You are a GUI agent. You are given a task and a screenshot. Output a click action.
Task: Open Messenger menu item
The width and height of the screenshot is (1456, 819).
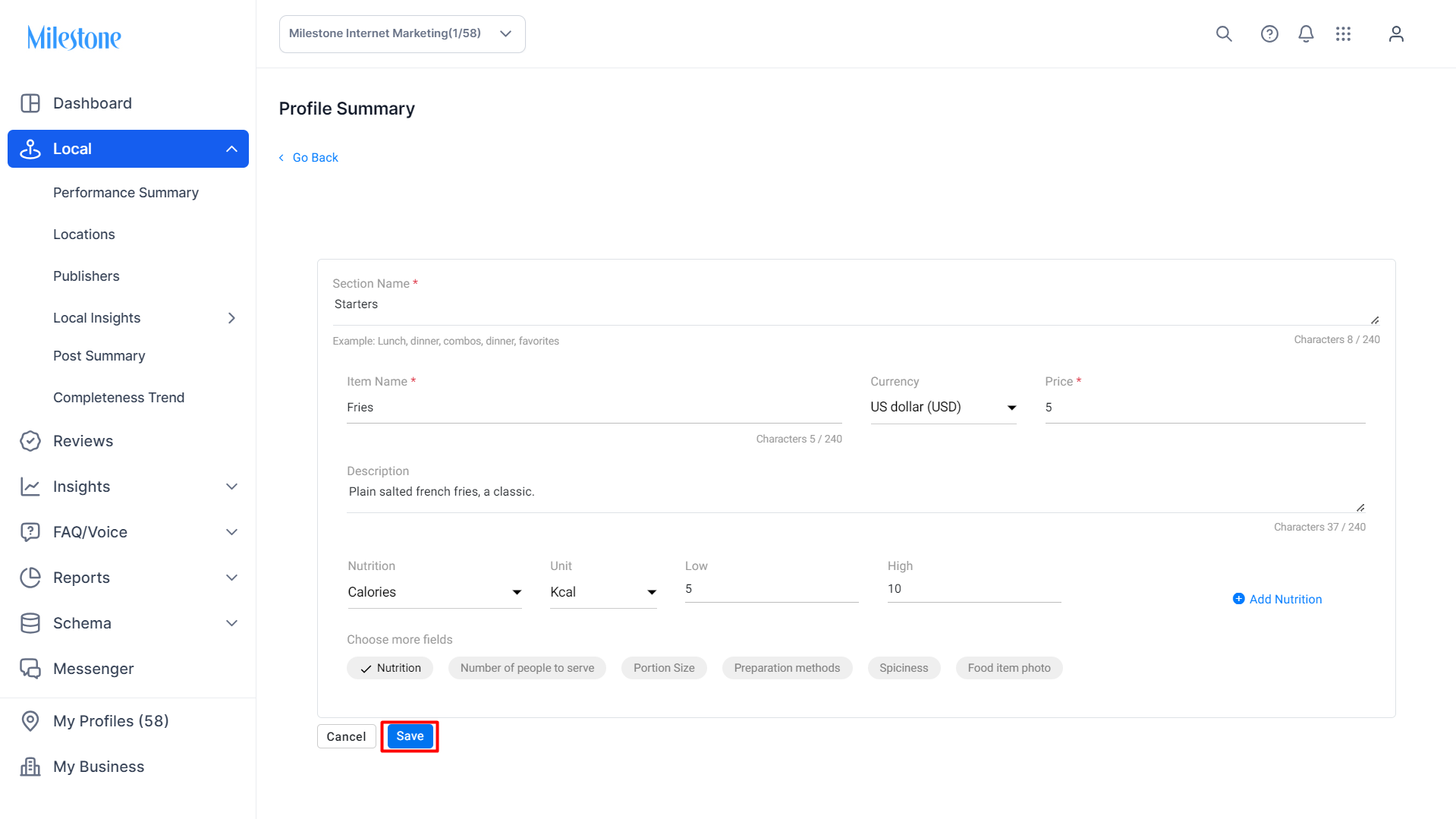(x=93, y=669)
